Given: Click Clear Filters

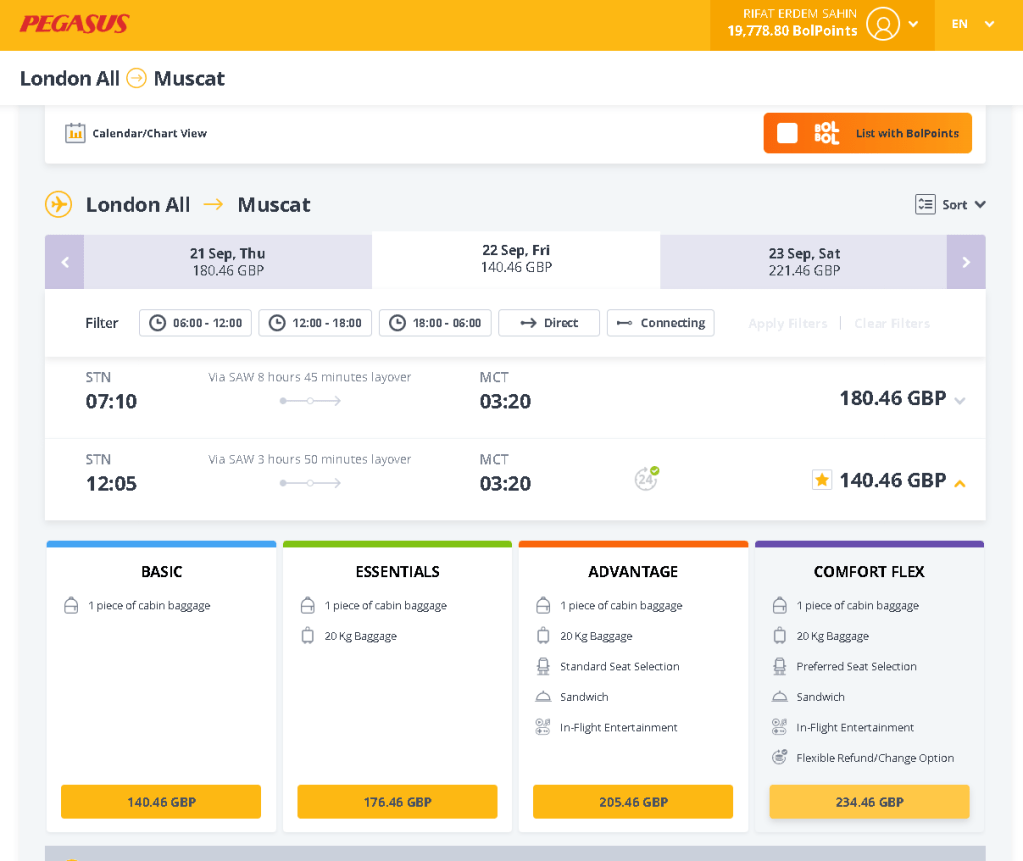Looking at the screenshot, I should [892, 324].
